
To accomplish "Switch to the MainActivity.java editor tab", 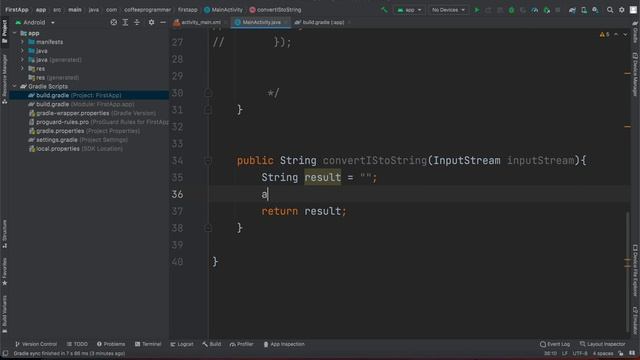I will tap(260, 22).
